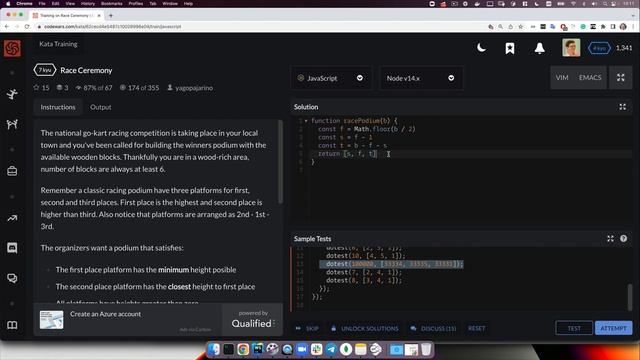640x360 pixels.
Task: Click the sample tests scrollbar
Action: pos(630,297)
